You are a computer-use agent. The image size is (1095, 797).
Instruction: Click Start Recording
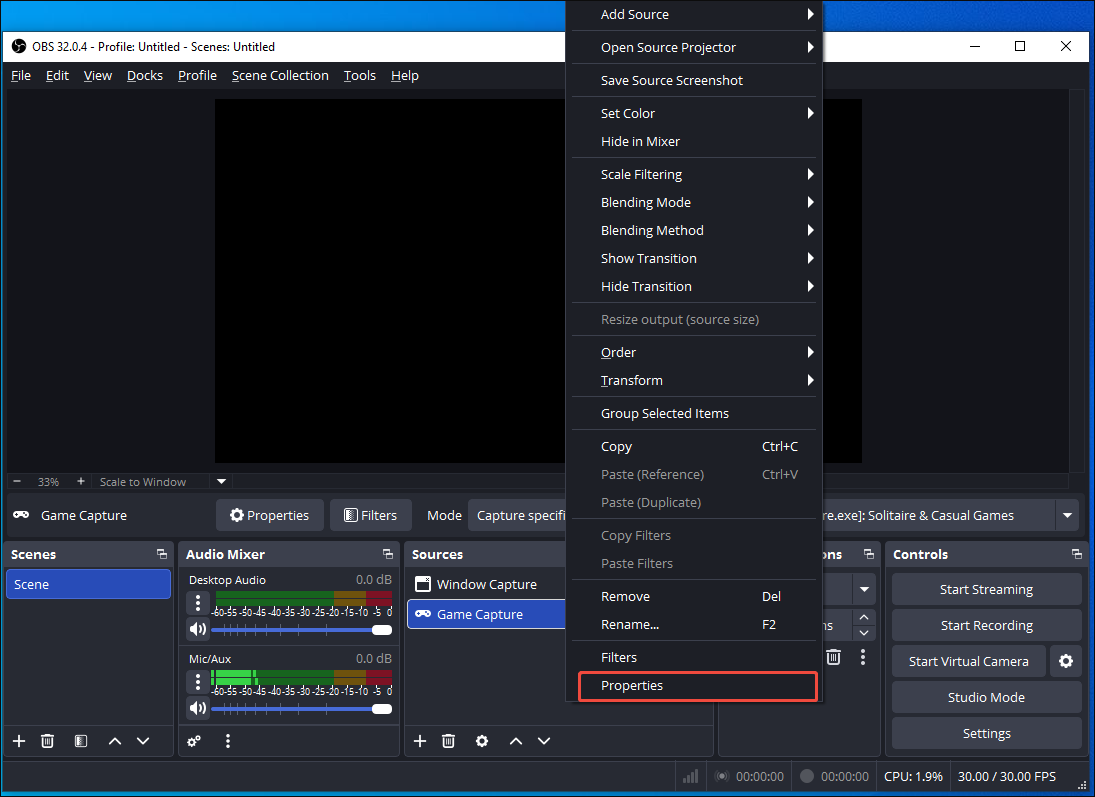[985, 625]
